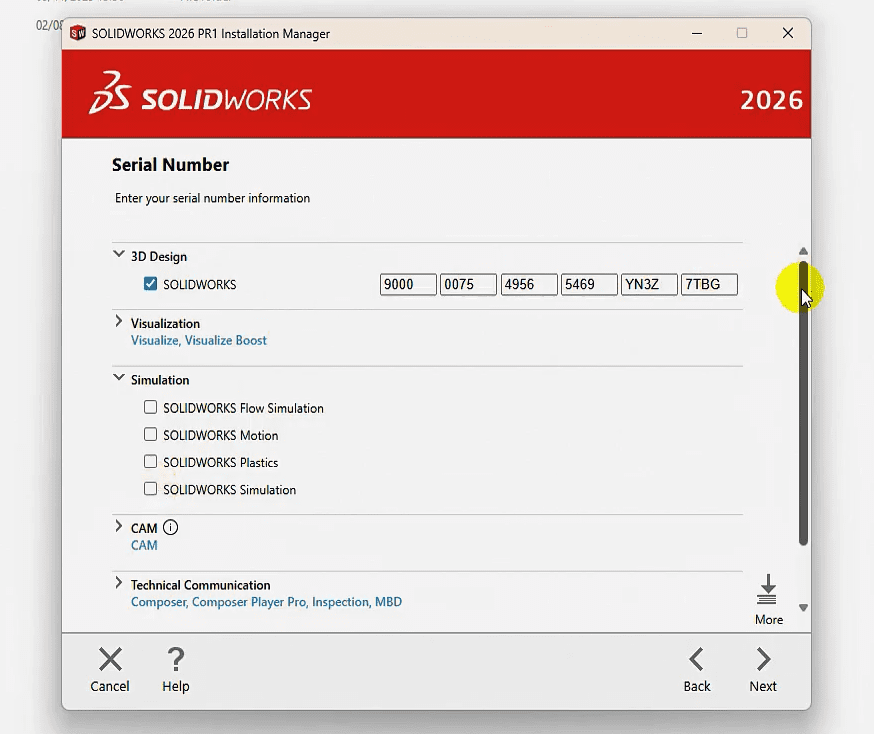Expand the Visualization section
This screenshot has width=874, height=734.
pos(119,321)
